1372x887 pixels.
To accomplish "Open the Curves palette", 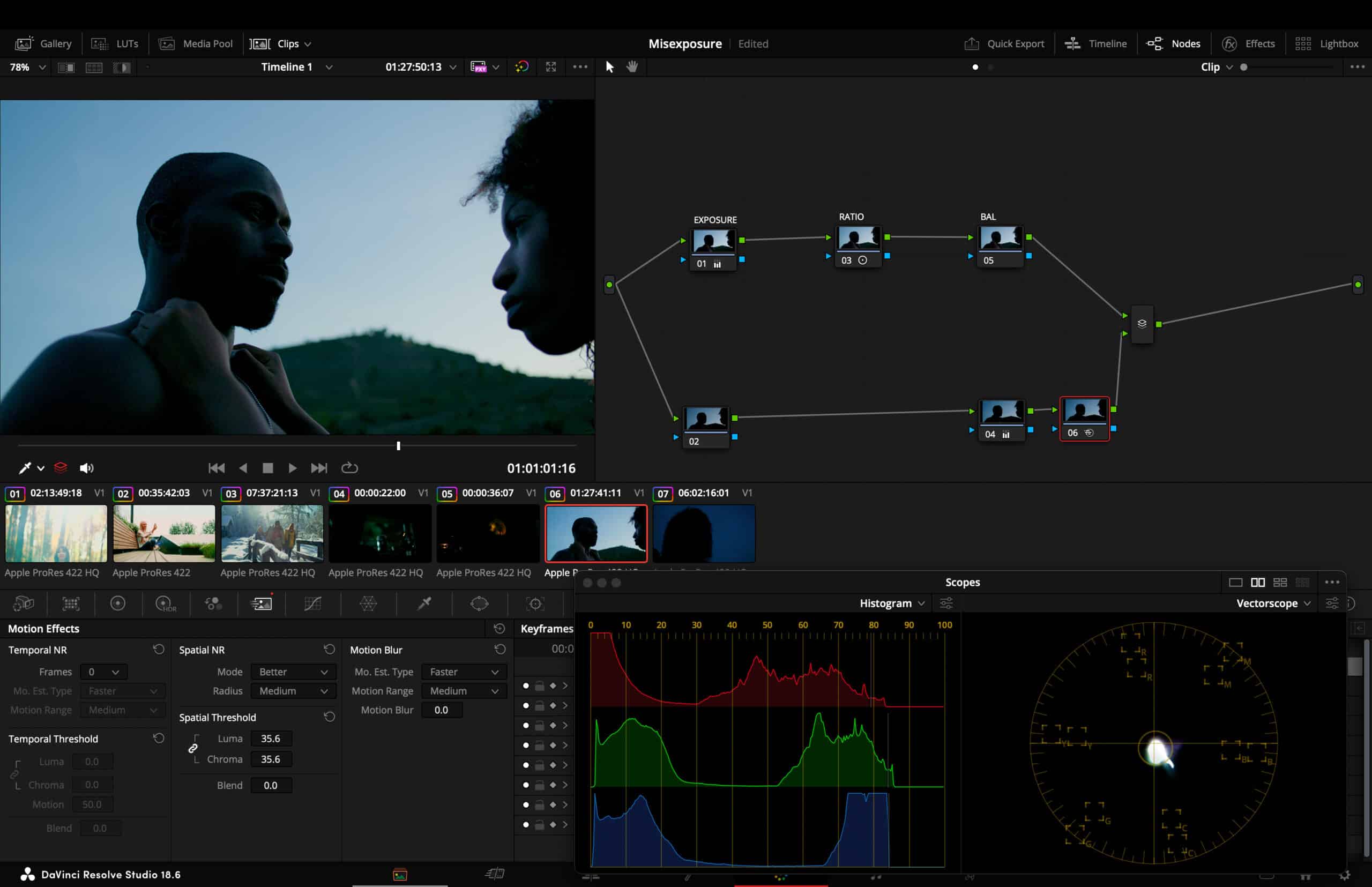I will (312, 603).
